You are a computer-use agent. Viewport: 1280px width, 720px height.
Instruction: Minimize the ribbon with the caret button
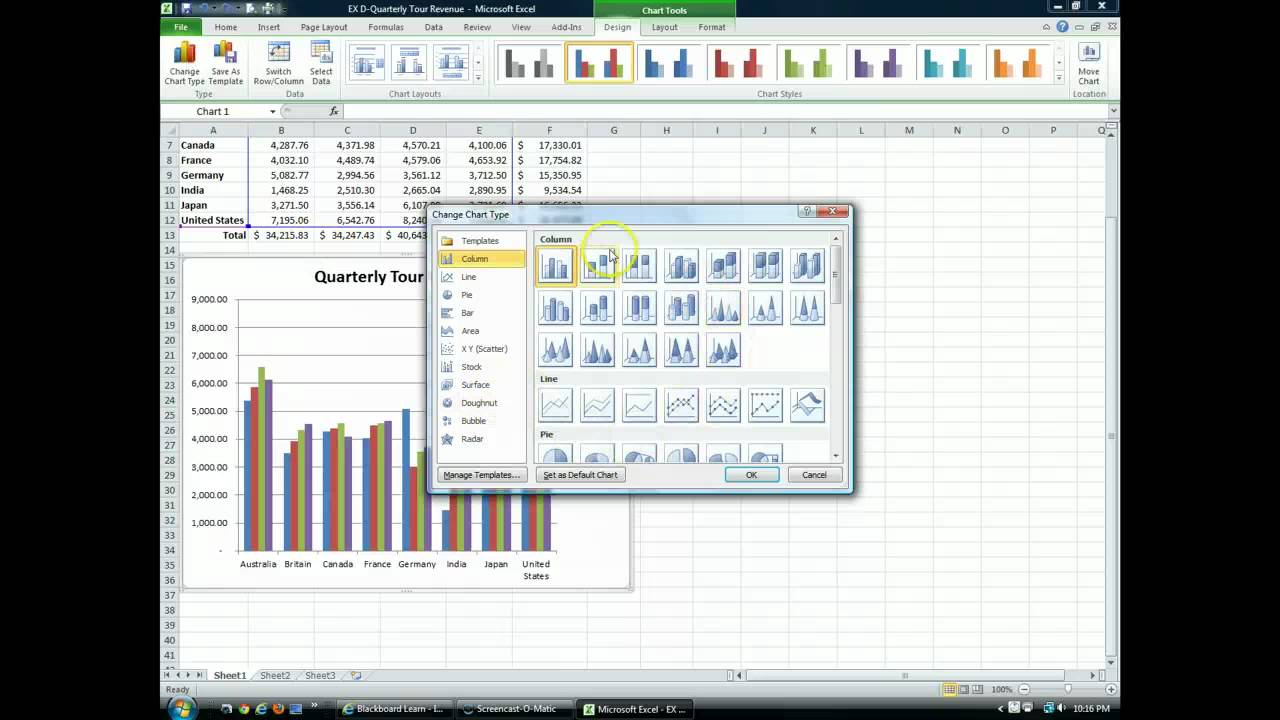1047,27
